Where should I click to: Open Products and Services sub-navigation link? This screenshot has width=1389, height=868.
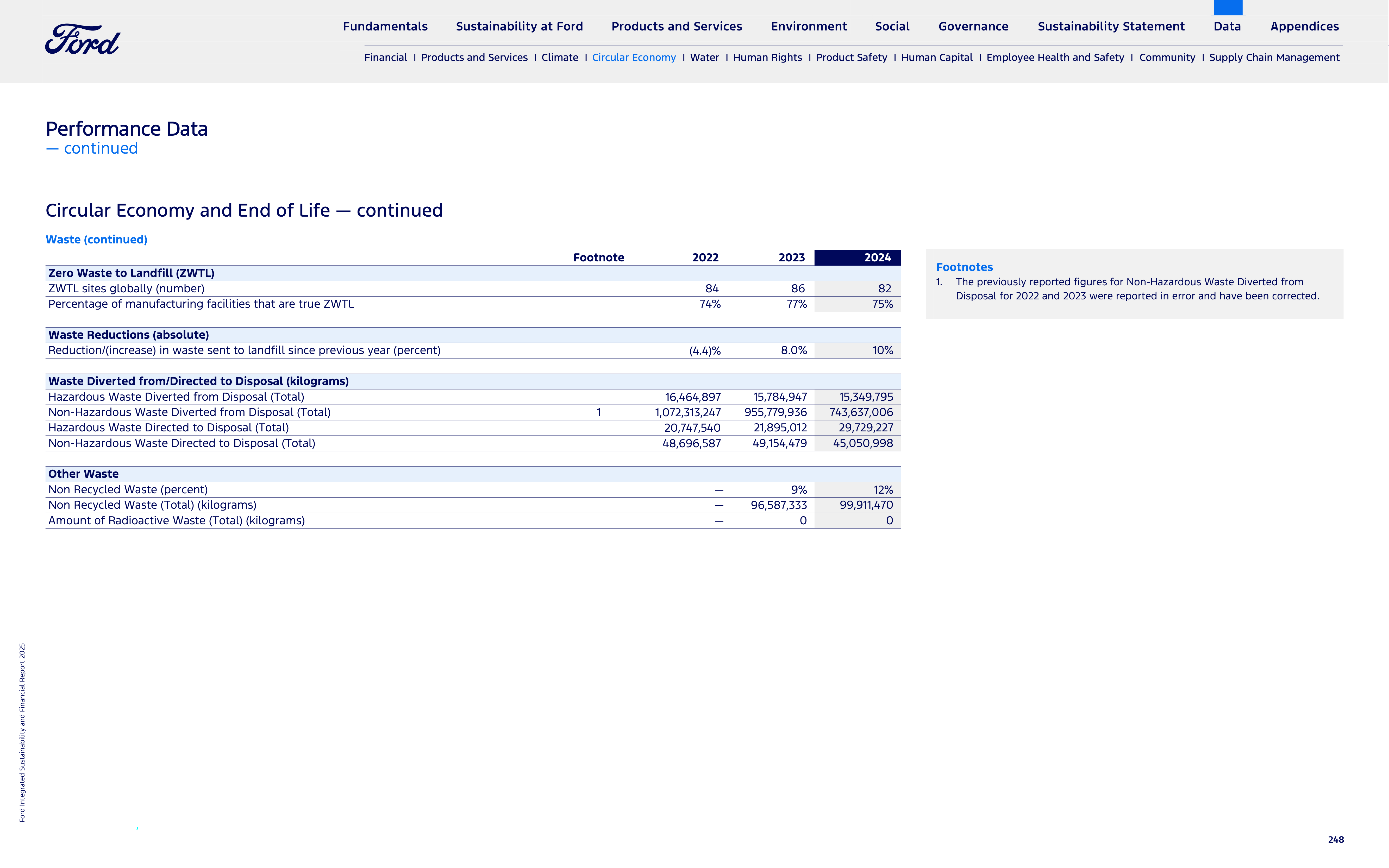(474, 58)
